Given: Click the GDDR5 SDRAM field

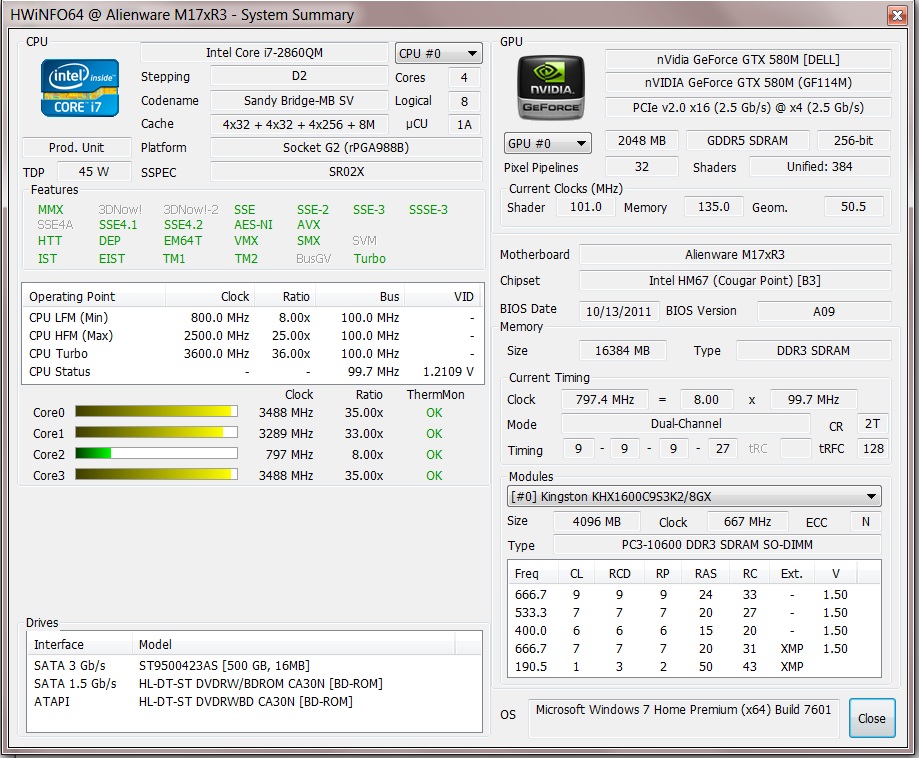Looking at the screenshot, I should 747,141.
